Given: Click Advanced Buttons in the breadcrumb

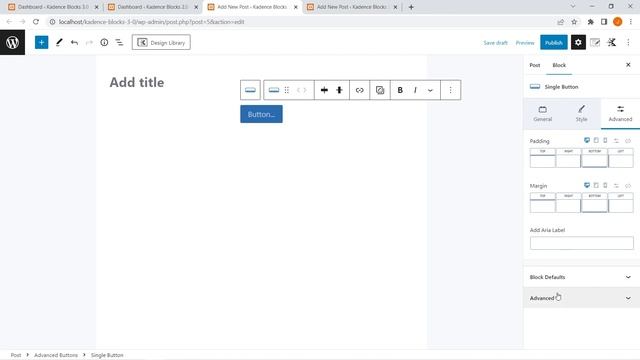Looking at the screenshot, I should (x=56, y=355).
